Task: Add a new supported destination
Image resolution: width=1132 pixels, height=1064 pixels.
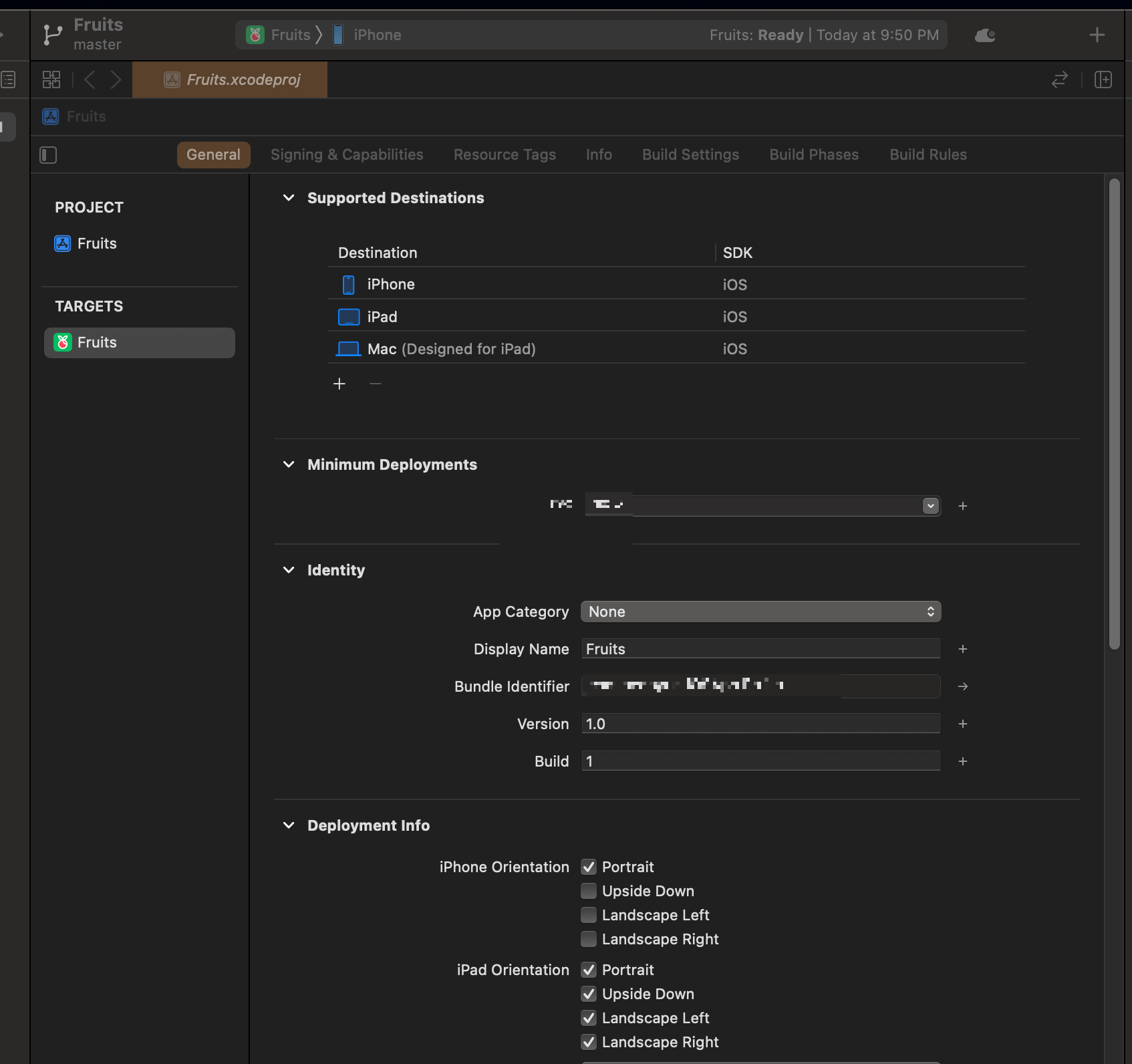Action: [x=339, y=384]
